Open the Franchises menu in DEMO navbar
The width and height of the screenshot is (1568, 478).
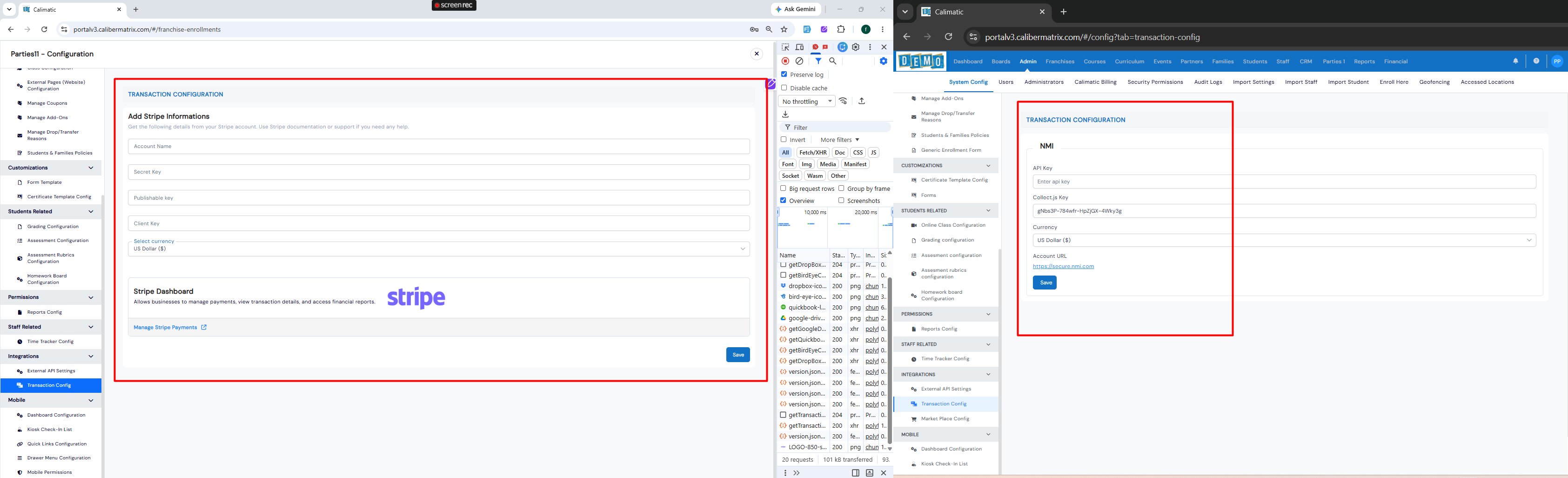tap(1060, 61)
